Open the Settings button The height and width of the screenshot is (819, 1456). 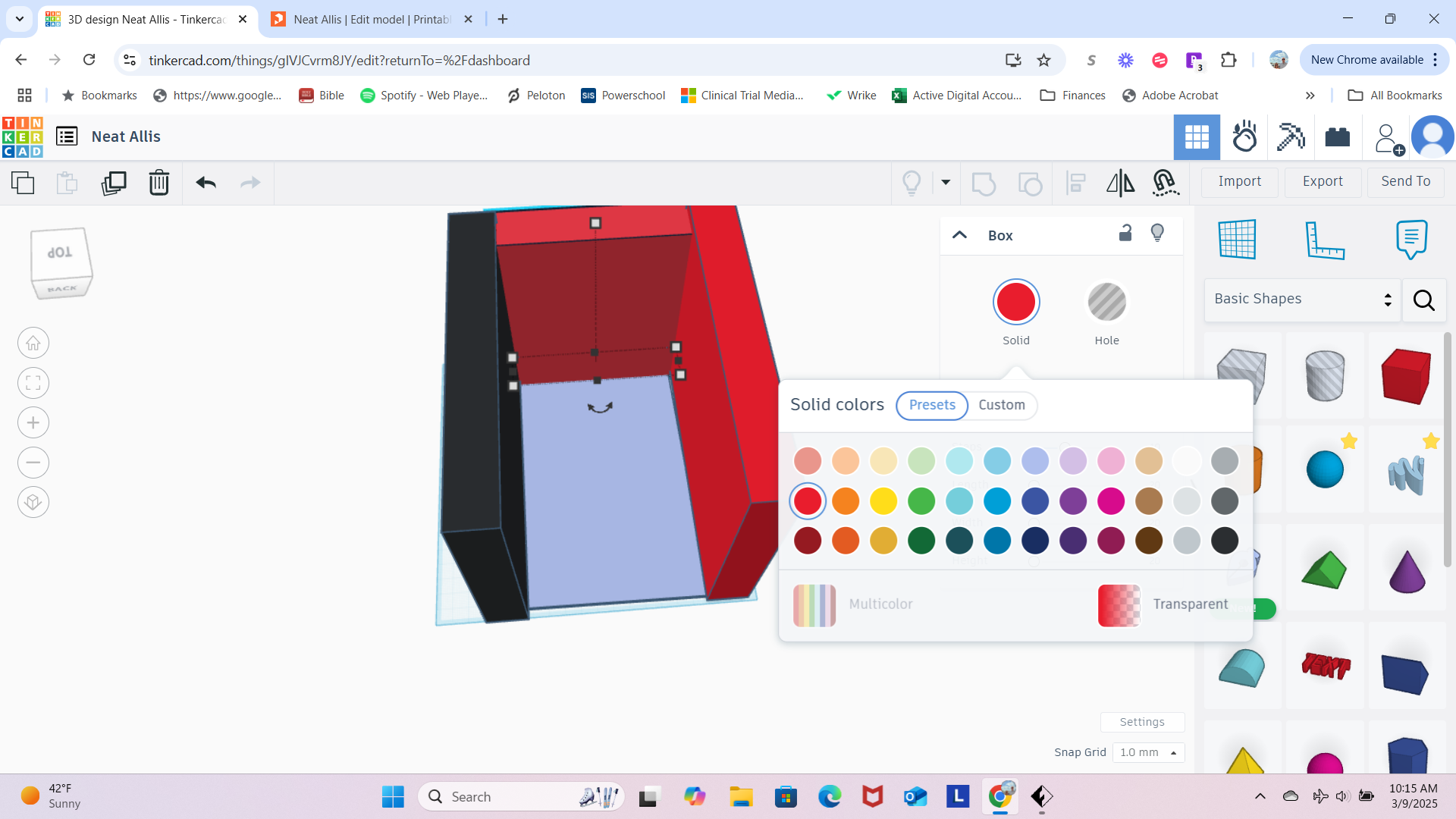(x=1142, y=723)
